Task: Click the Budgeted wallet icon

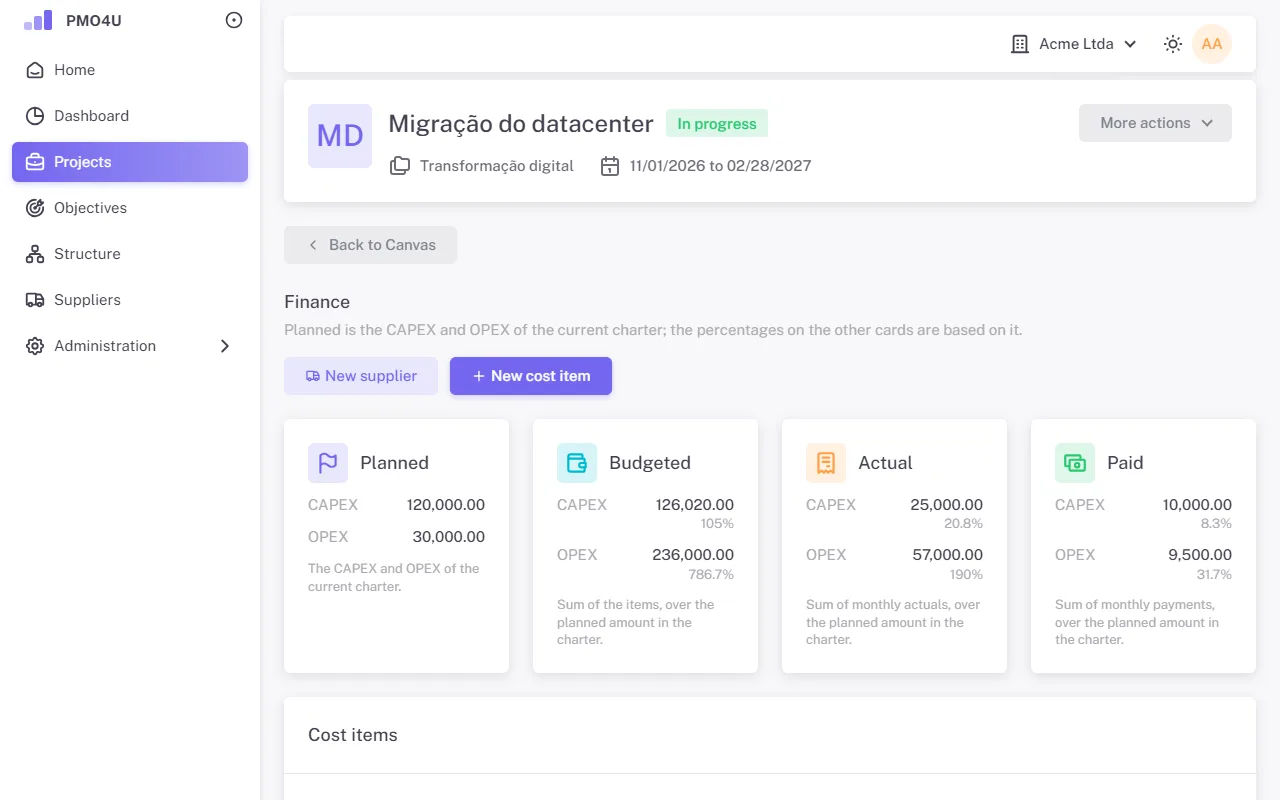Action: click(577, 463)
